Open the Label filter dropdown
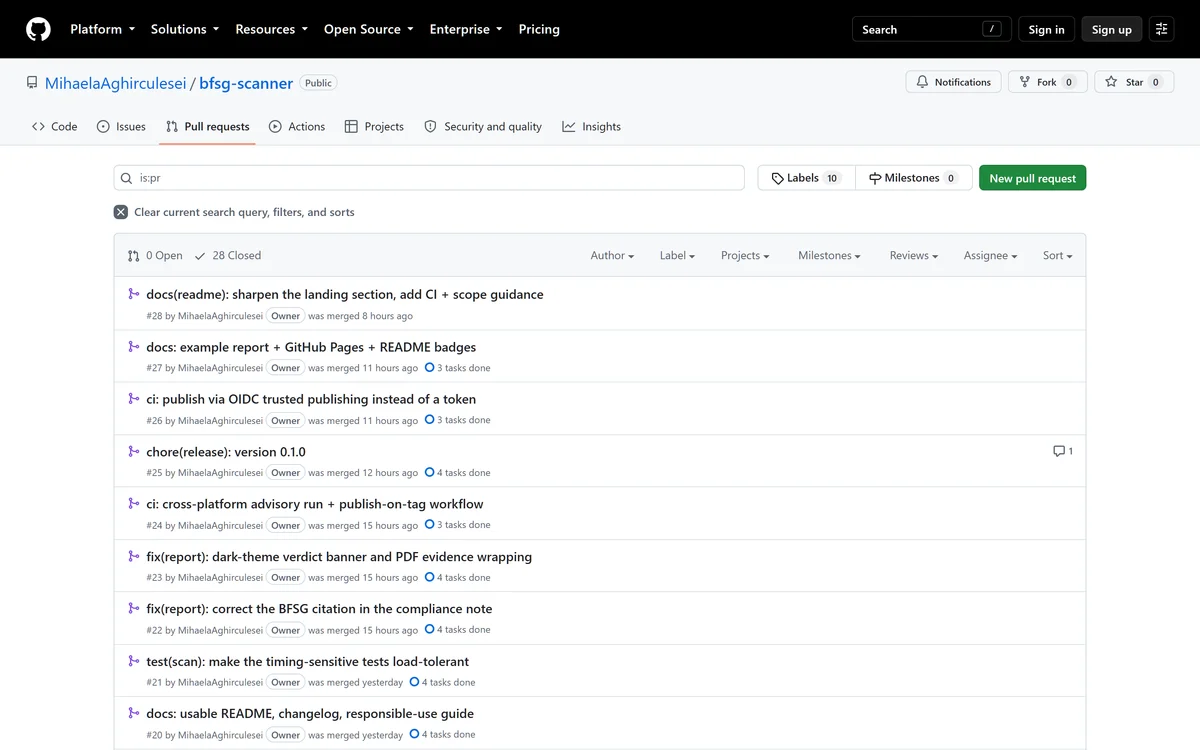The width and height of the screenshot is (1200, 750). pyautogui.click(x=677, y=255)
